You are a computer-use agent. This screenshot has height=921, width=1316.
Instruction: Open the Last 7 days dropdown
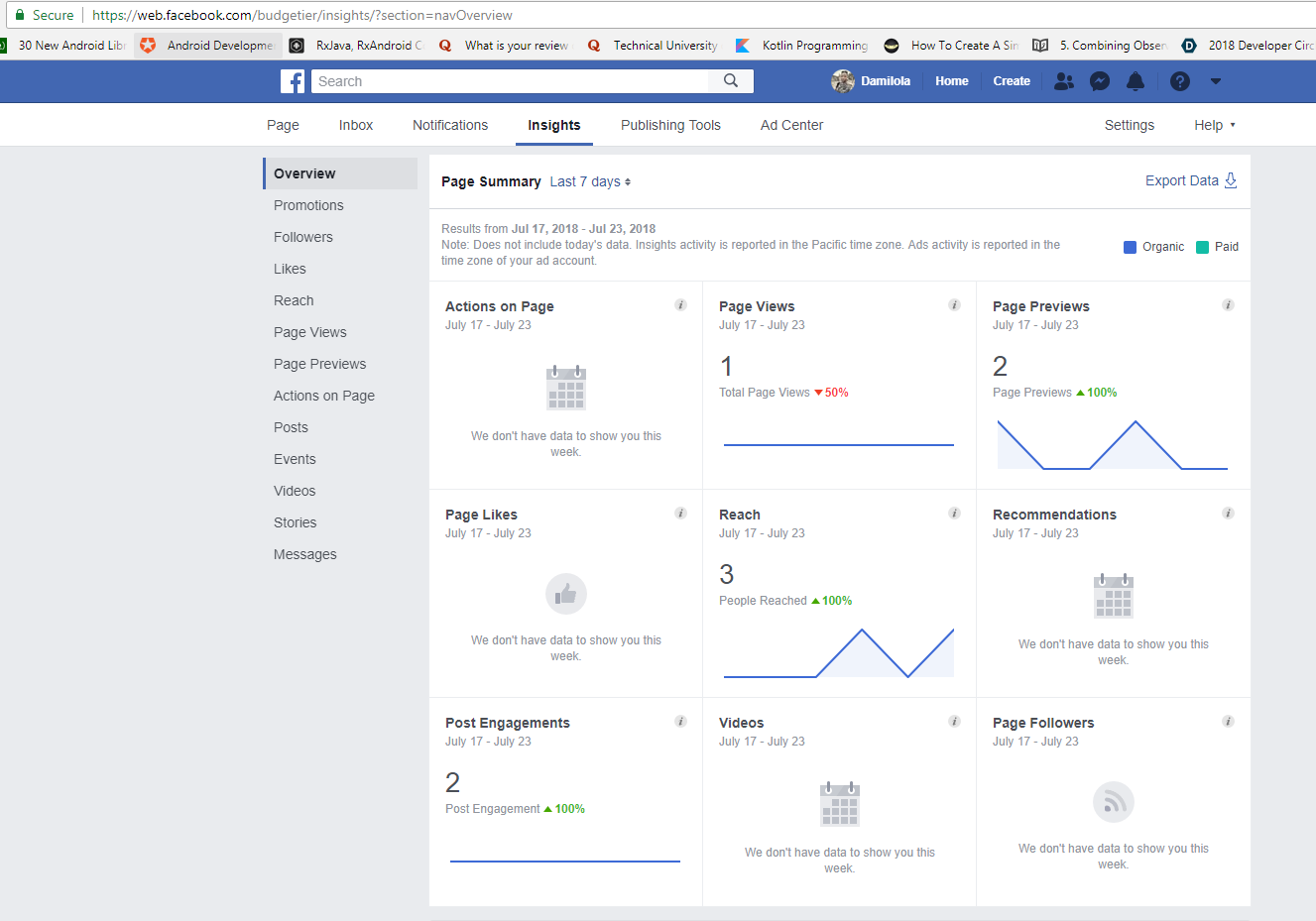[591, 181]
